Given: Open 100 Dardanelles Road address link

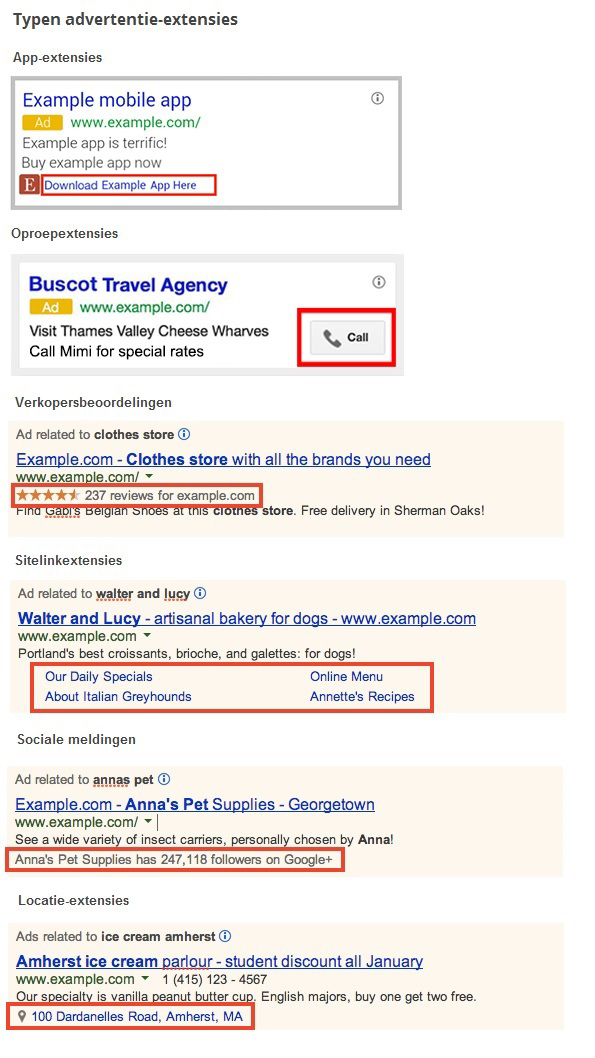Looking at the screenshot, I should tap(137, 1016).
